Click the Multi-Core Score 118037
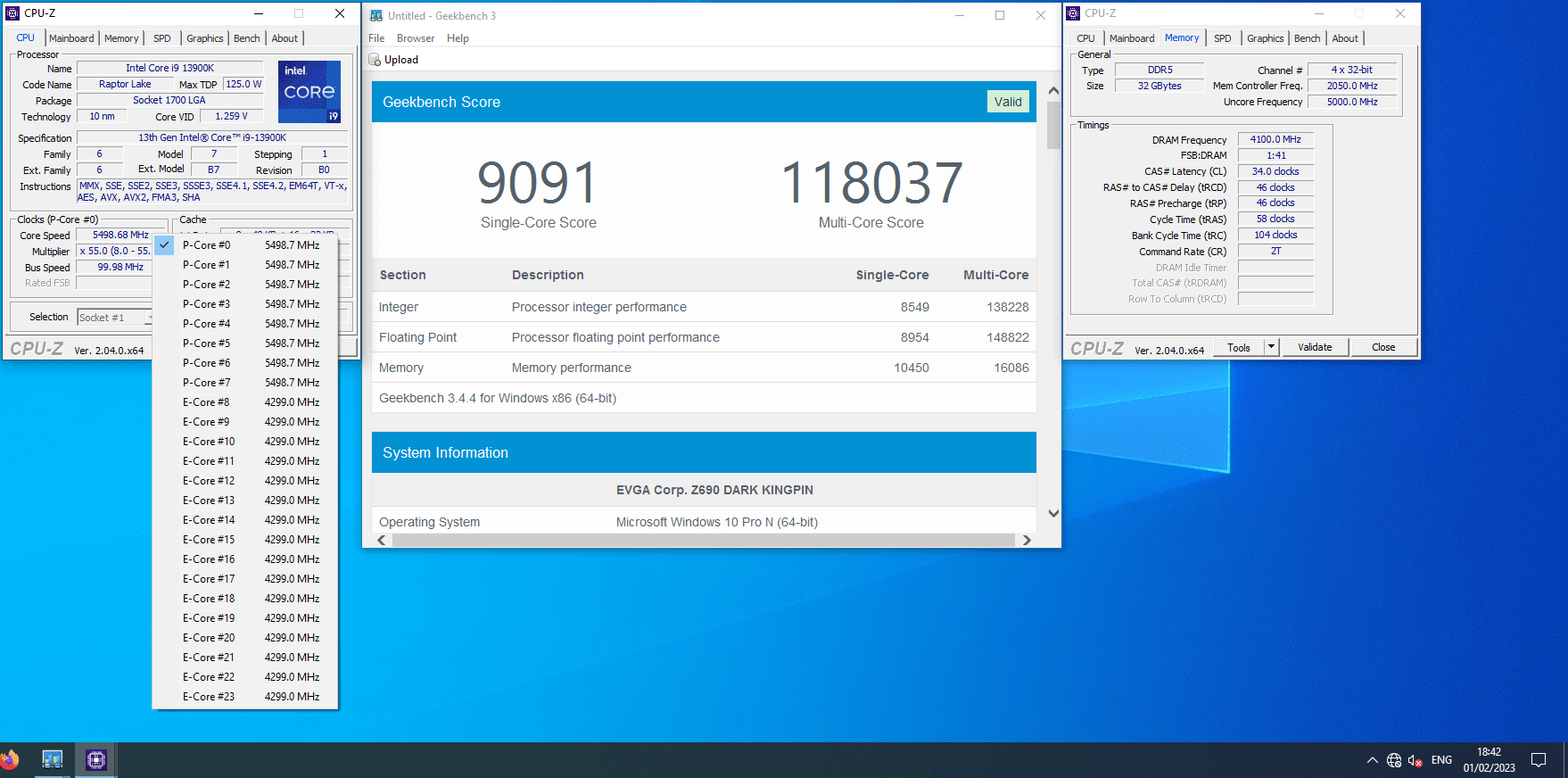Viewport: 1568px width, 778px height. click(871, 183)
